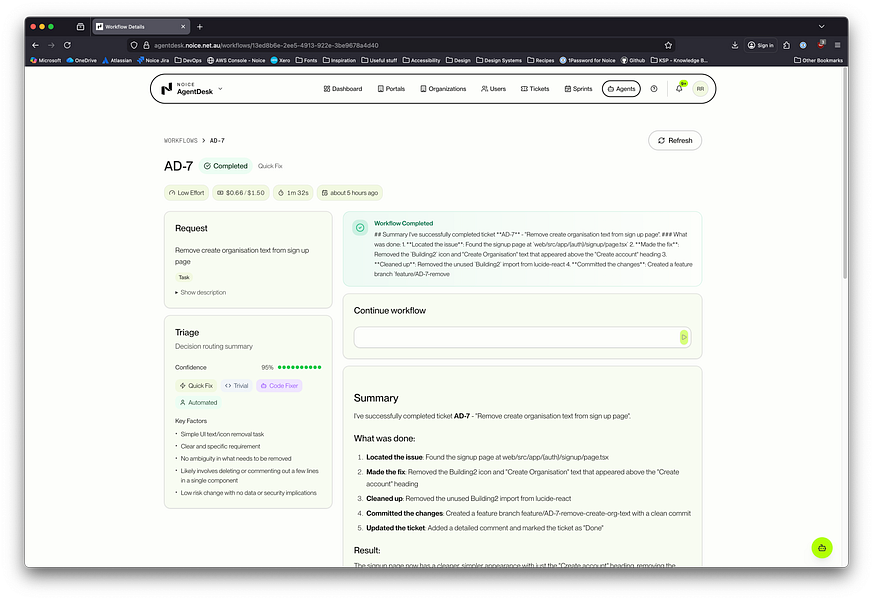Send message with green submit arrow
Viewport: 873px width, 600px height.
(684, 337)
